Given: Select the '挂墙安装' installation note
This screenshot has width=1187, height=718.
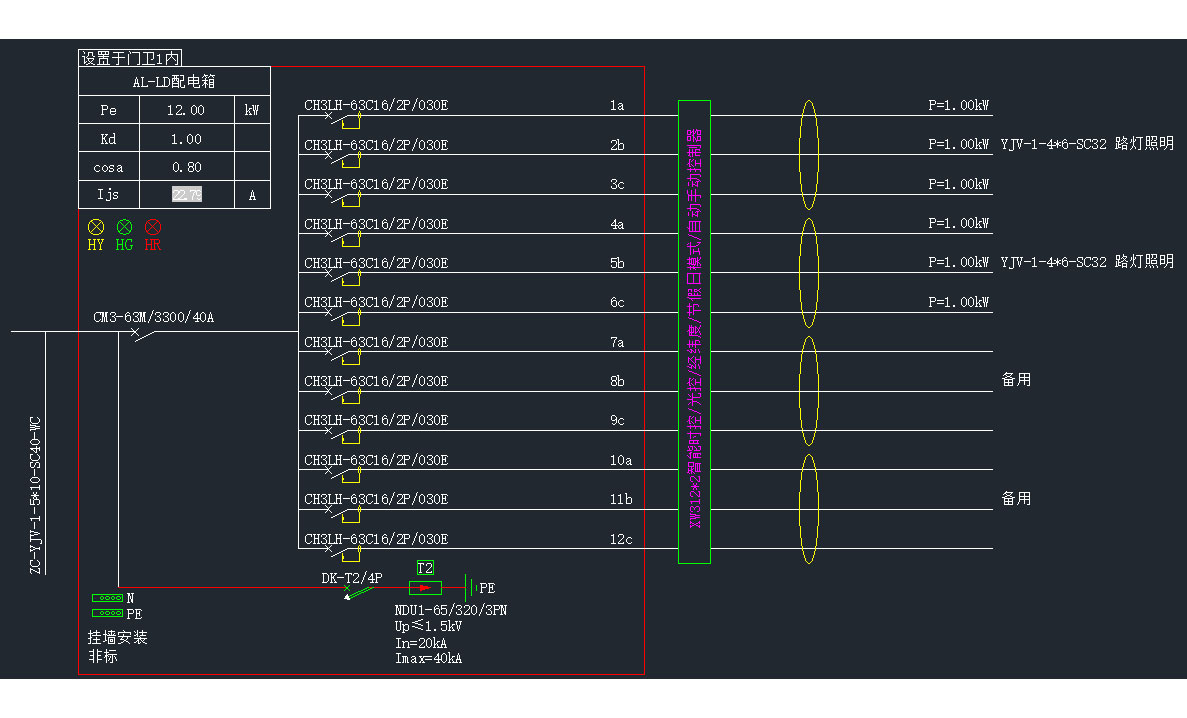Looking at the screenshot, I should (x=117, y=638).
